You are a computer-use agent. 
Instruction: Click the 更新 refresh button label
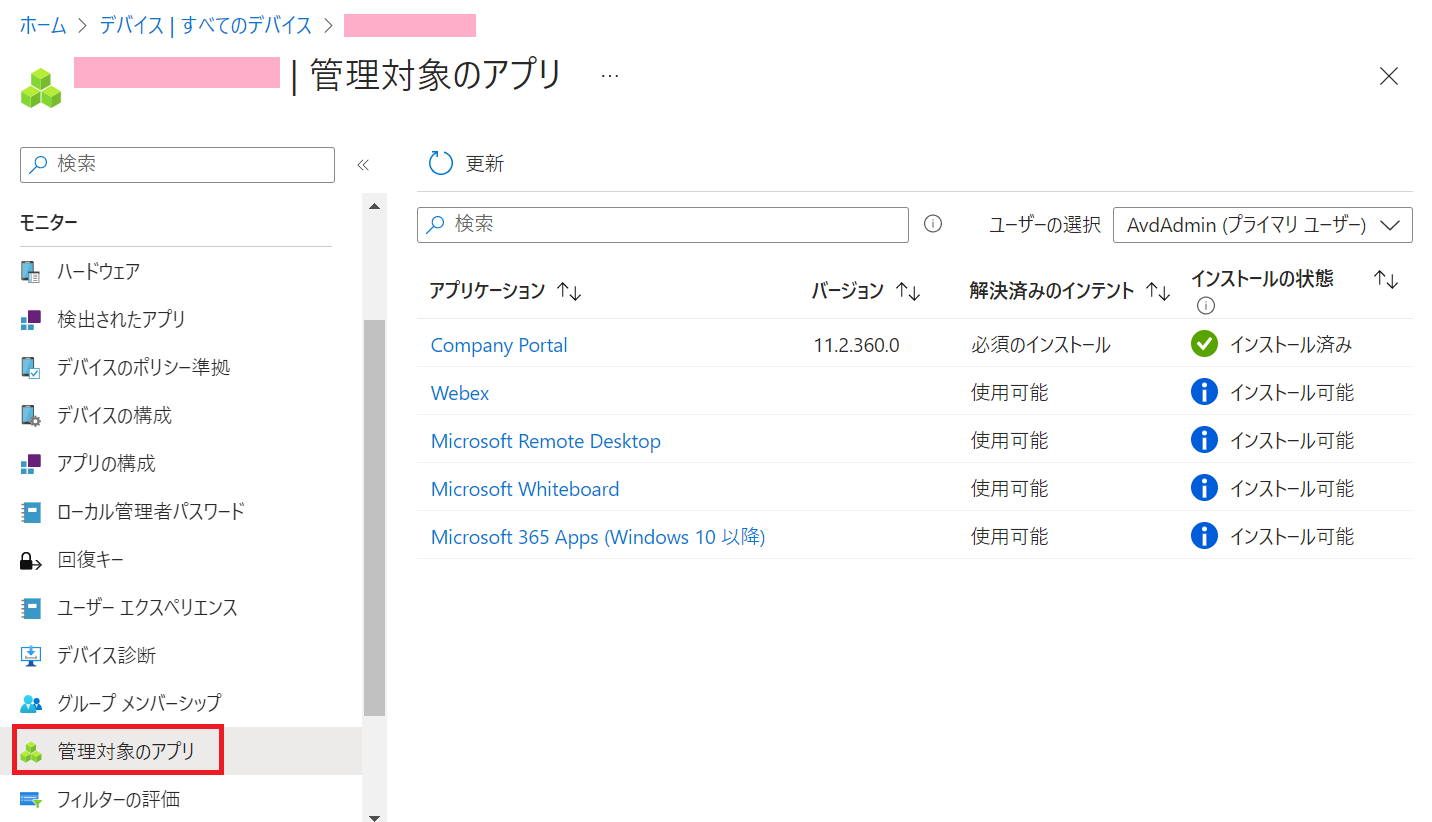click(485, 164)
